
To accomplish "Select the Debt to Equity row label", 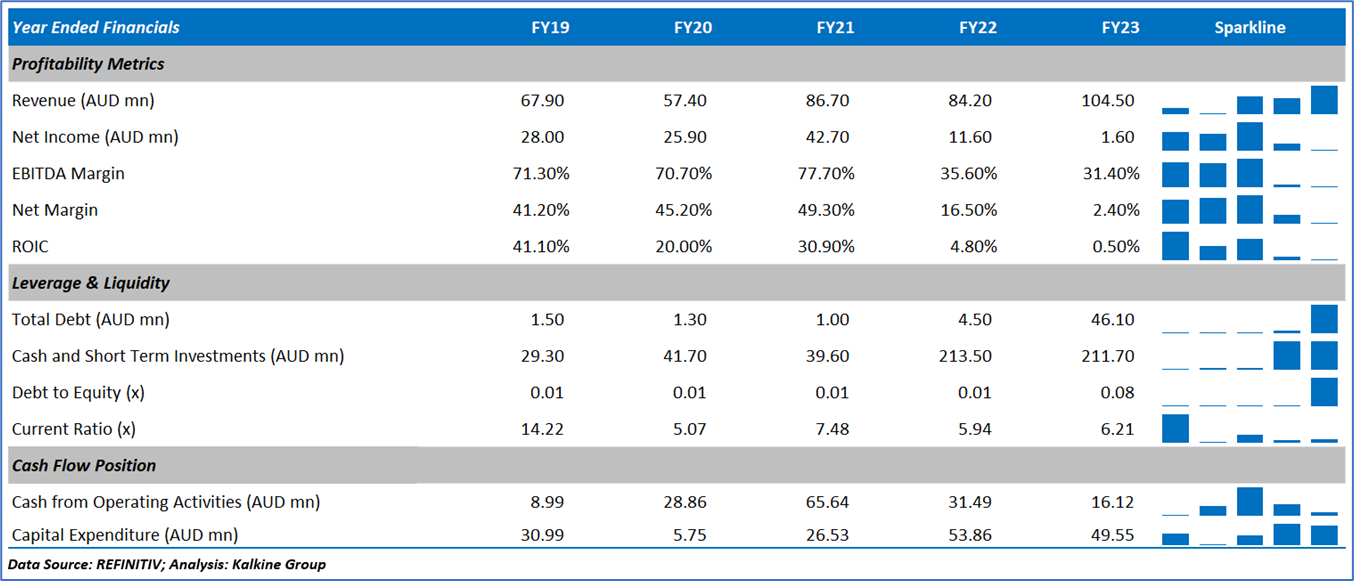I will [78, 393].
